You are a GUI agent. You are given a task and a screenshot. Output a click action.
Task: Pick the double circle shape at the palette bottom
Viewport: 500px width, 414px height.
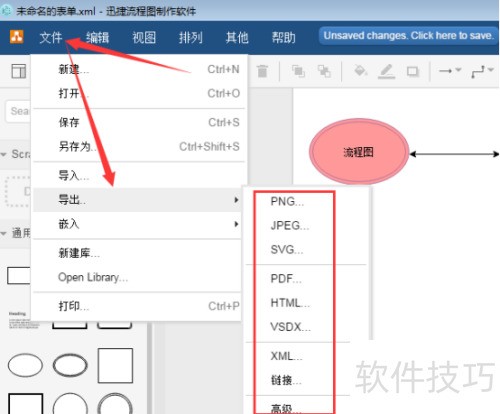click(115, 404)
